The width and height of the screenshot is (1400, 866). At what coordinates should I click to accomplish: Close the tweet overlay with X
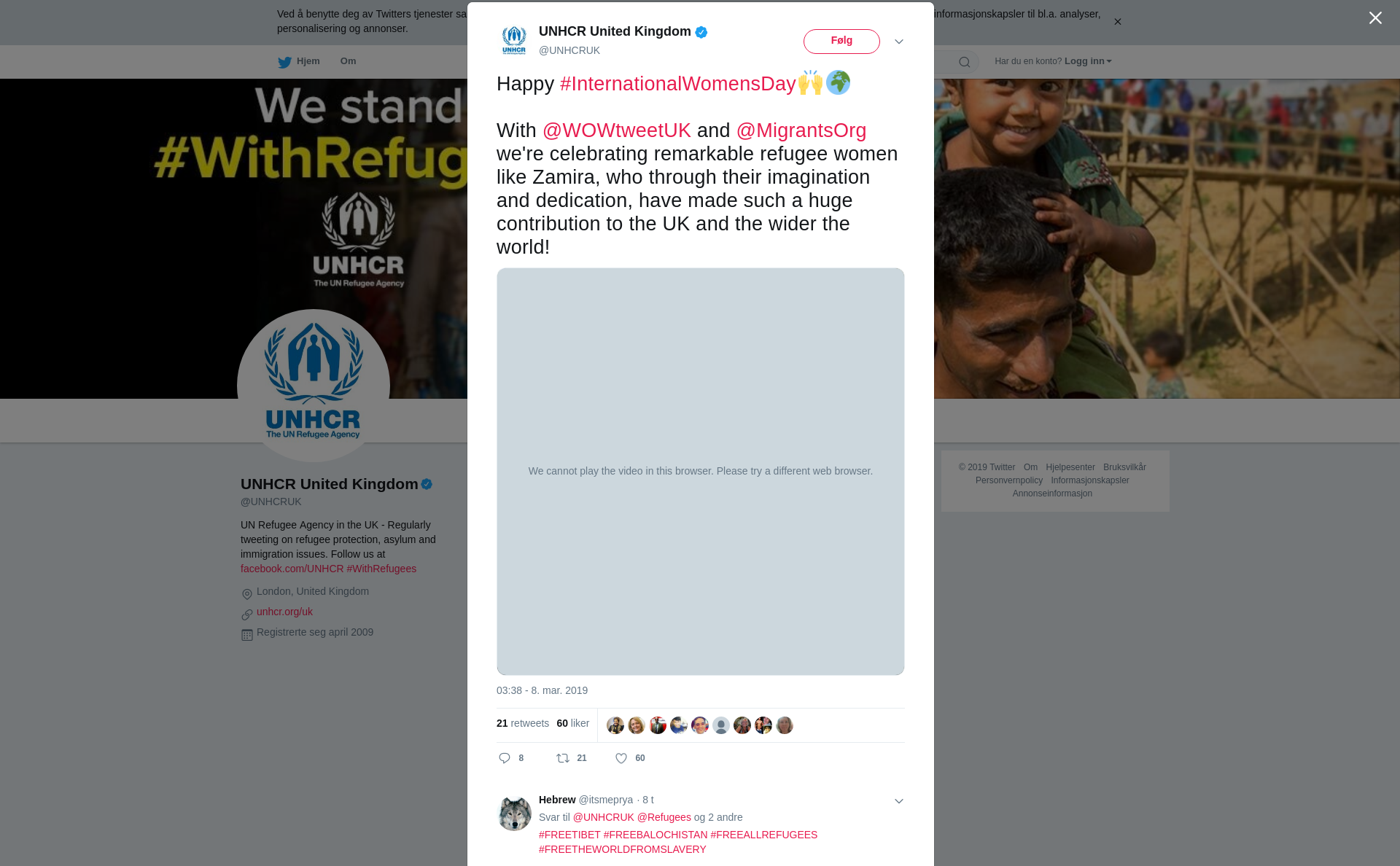tap(1375, 18)
